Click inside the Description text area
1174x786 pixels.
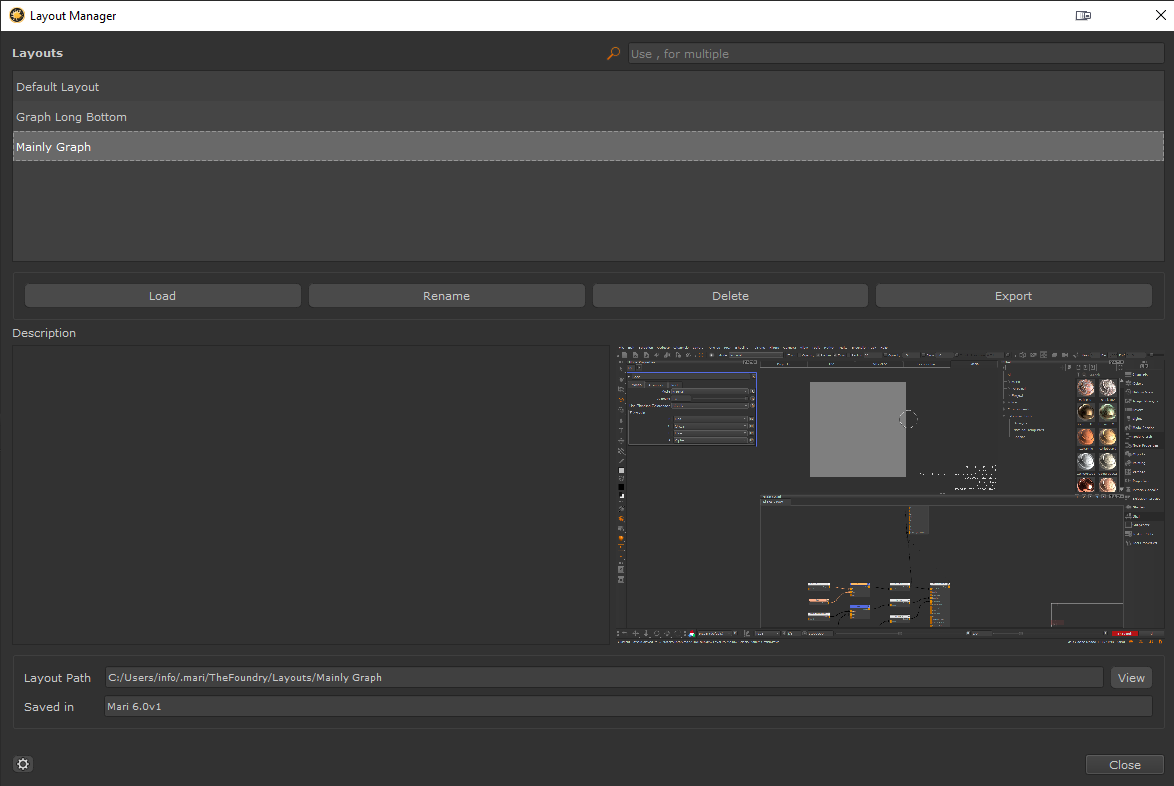coord(310,495)
